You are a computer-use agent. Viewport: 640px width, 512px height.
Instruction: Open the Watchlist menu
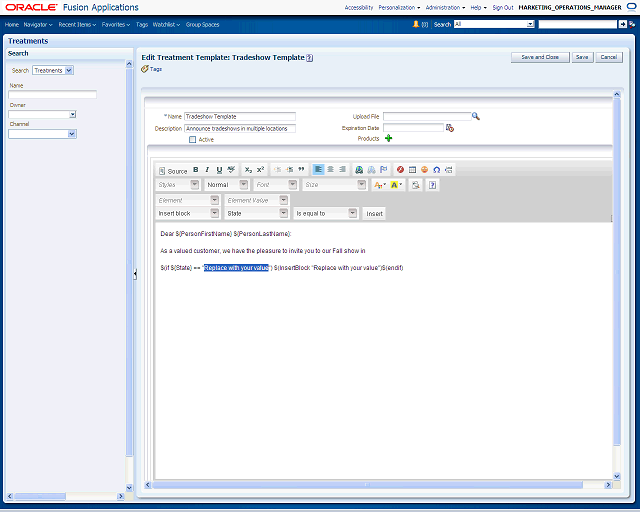coord(166,25)
